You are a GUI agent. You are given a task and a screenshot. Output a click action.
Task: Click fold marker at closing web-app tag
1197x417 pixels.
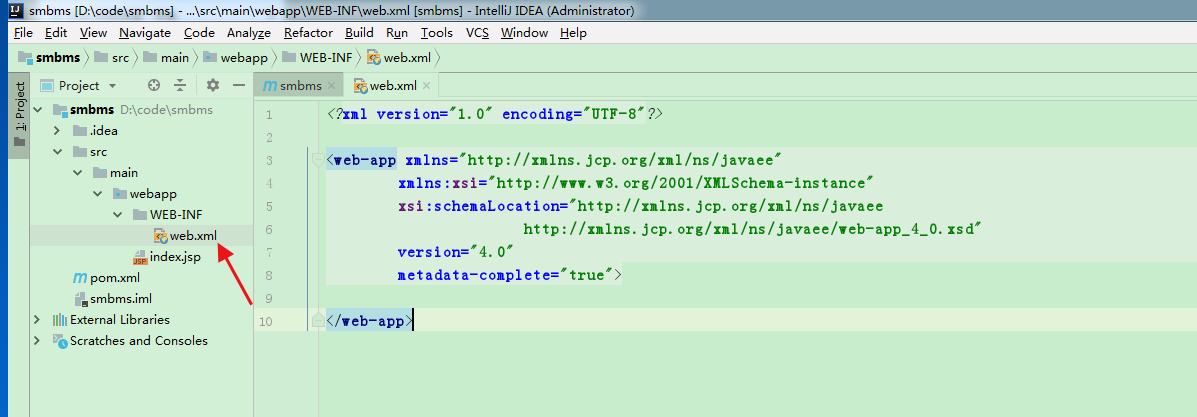[x=317, y=321]
